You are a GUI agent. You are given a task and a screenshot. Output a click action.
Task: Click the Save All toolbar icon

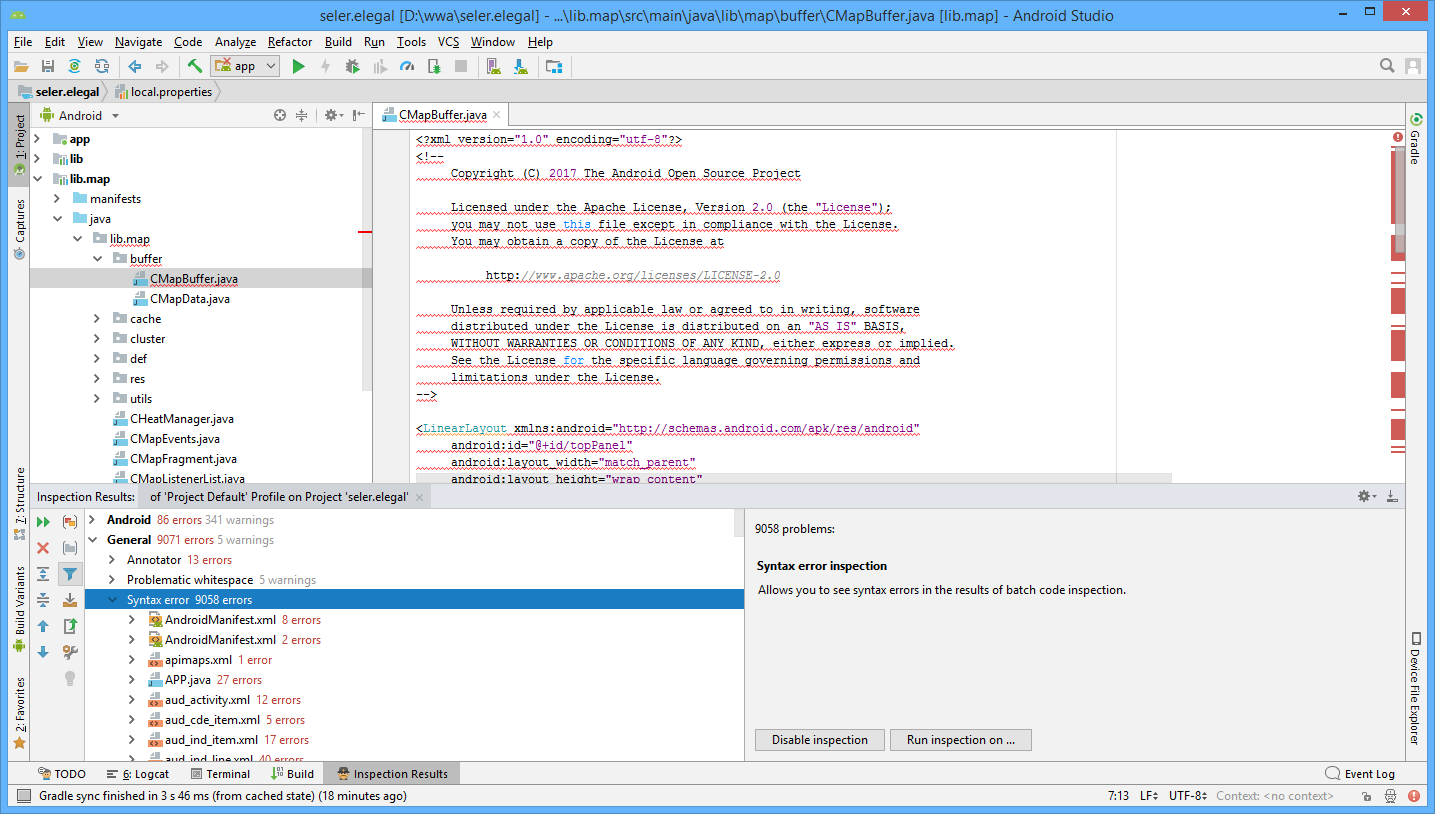point(48,66)
